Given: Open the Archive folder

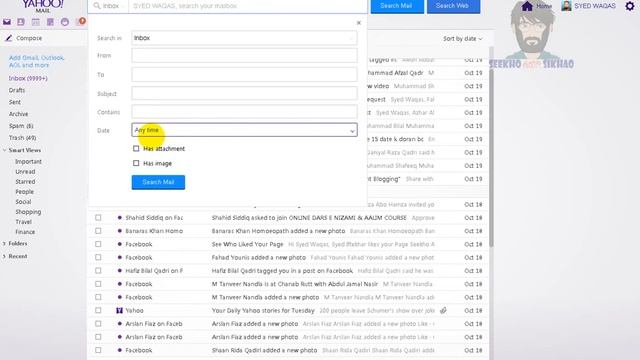Looking at the screenshot, I should (18, 114).
